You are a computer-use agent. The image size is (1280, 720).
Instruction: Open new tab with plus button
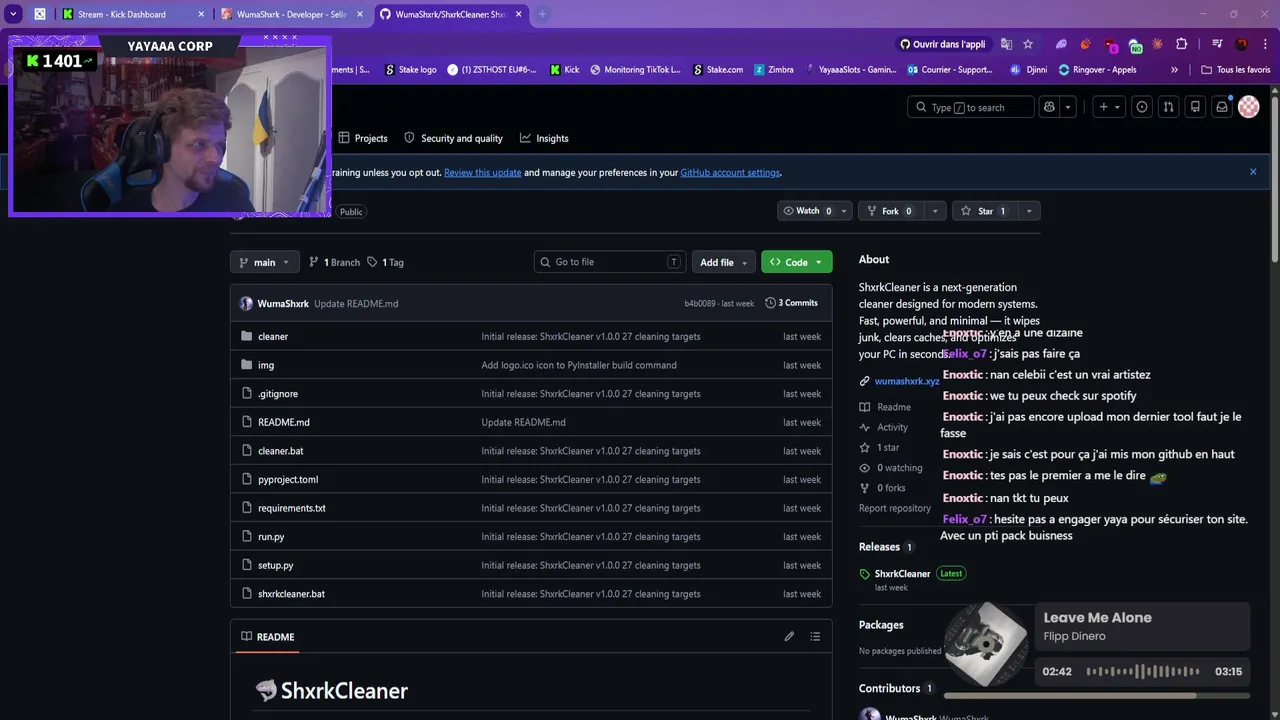[542, 14]
